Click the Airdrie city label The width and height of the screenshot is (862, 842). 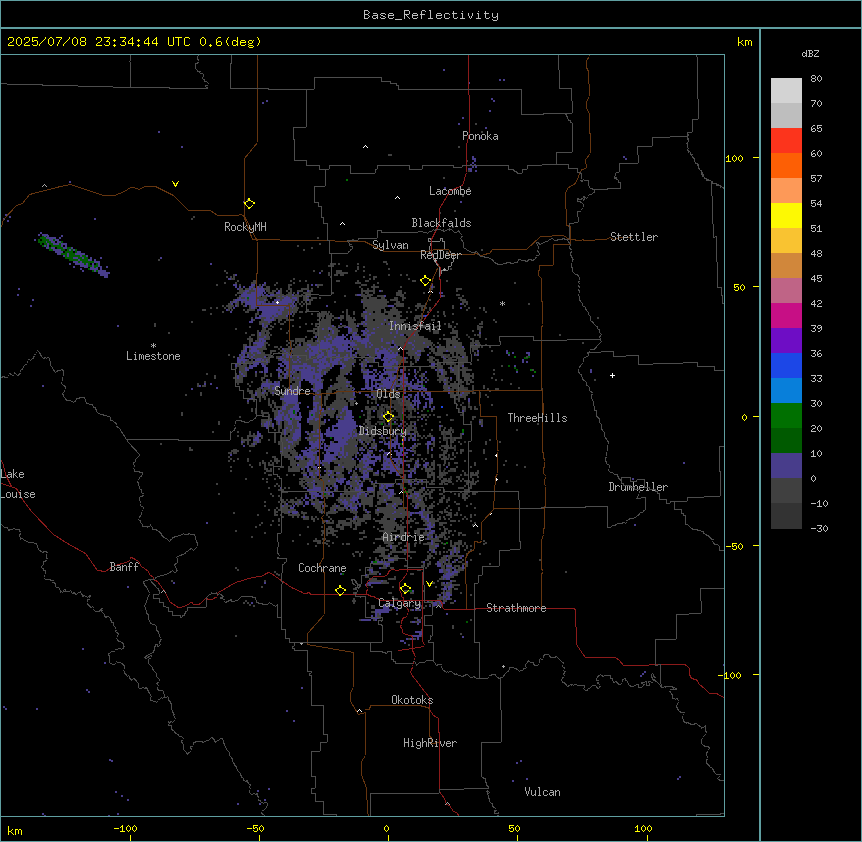point(403,537)
